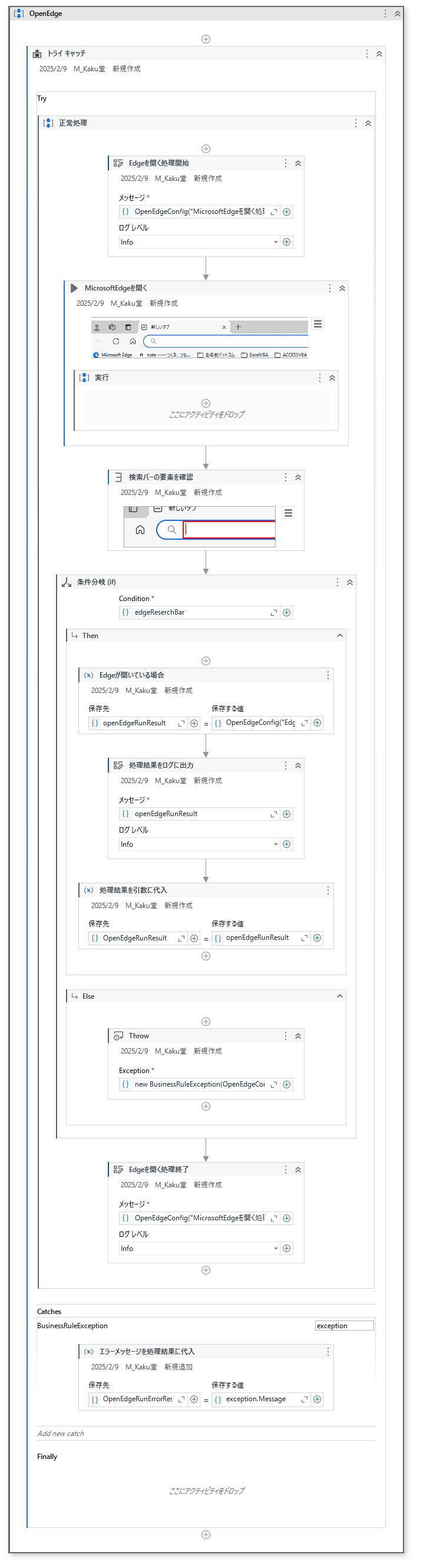
Task: Click new BusinessRuleException exception field
Action: [199, 1084]
